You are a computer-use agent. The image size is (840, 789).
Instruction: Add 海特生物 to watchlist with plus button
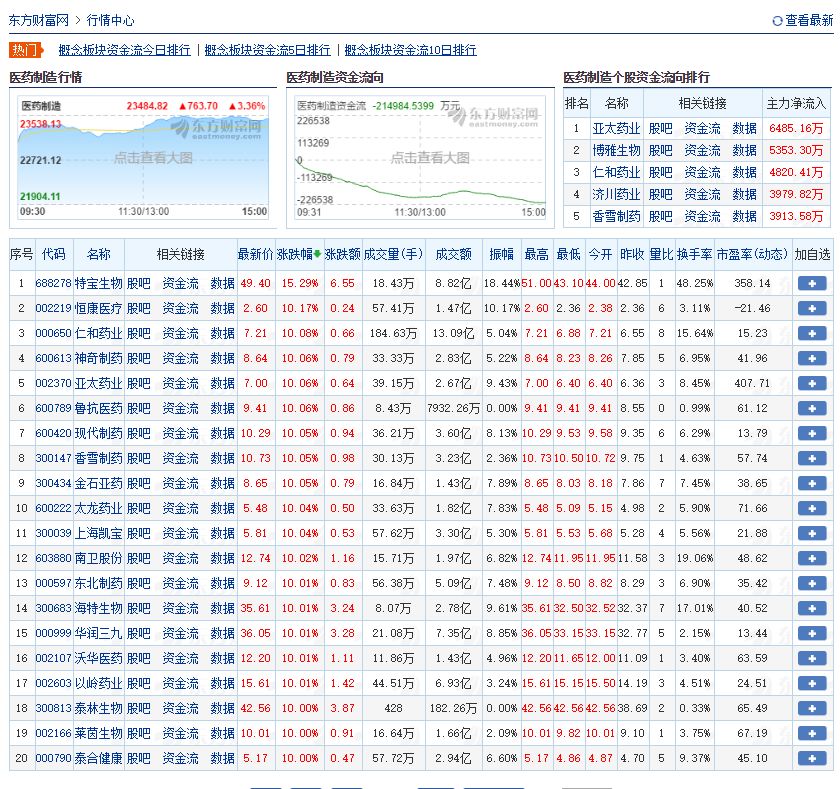[x=812, y=608]
